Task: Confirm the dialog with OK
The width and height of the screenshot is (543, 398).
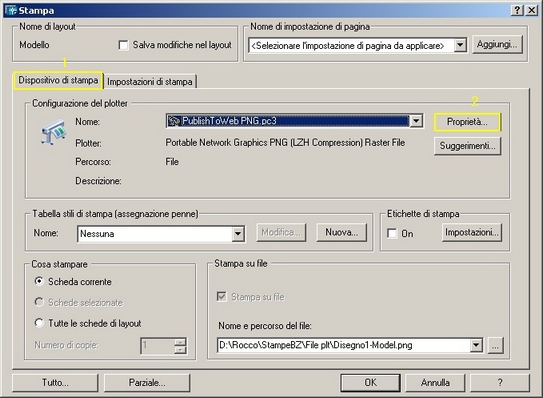Action: tap(370, 383)
